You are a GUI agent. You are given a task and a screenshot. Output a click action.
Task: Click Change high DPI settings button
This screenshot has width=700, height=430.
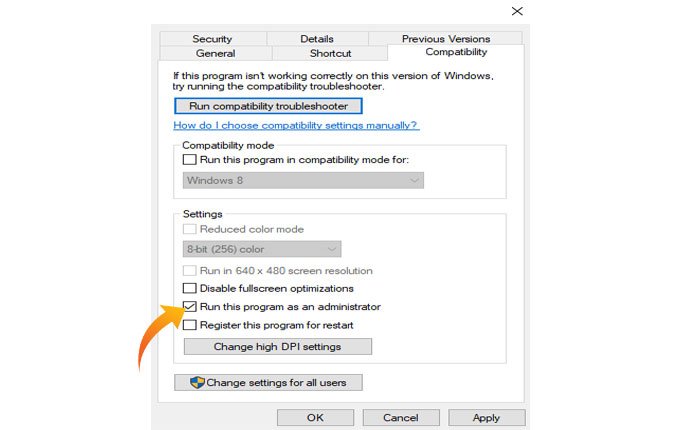277,347
